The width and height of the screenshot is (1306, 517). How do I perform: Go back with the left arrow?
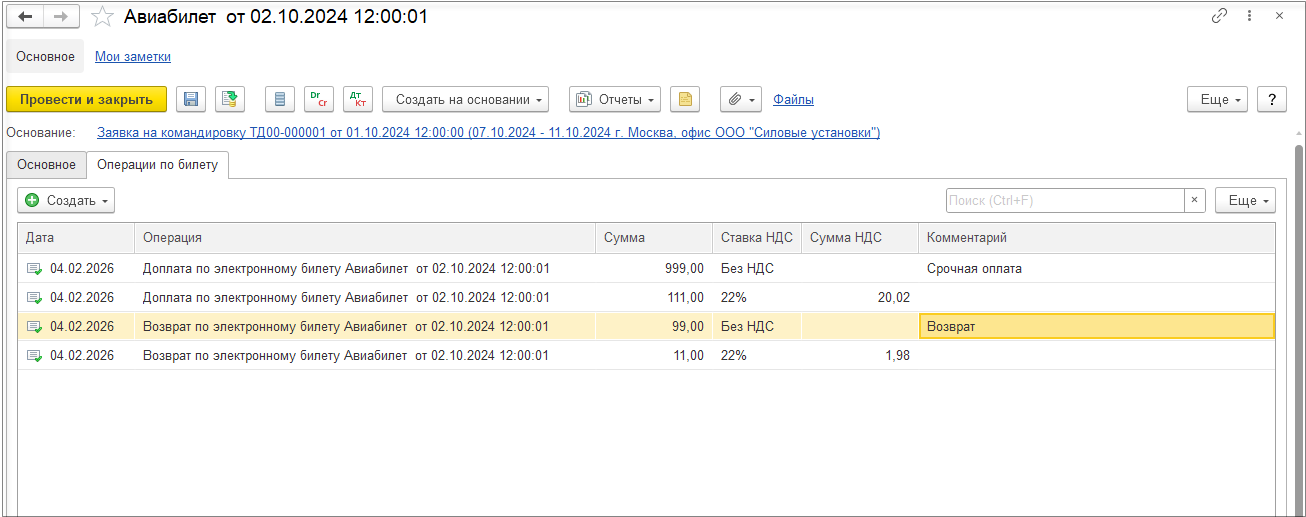click(x=25, y=17)
